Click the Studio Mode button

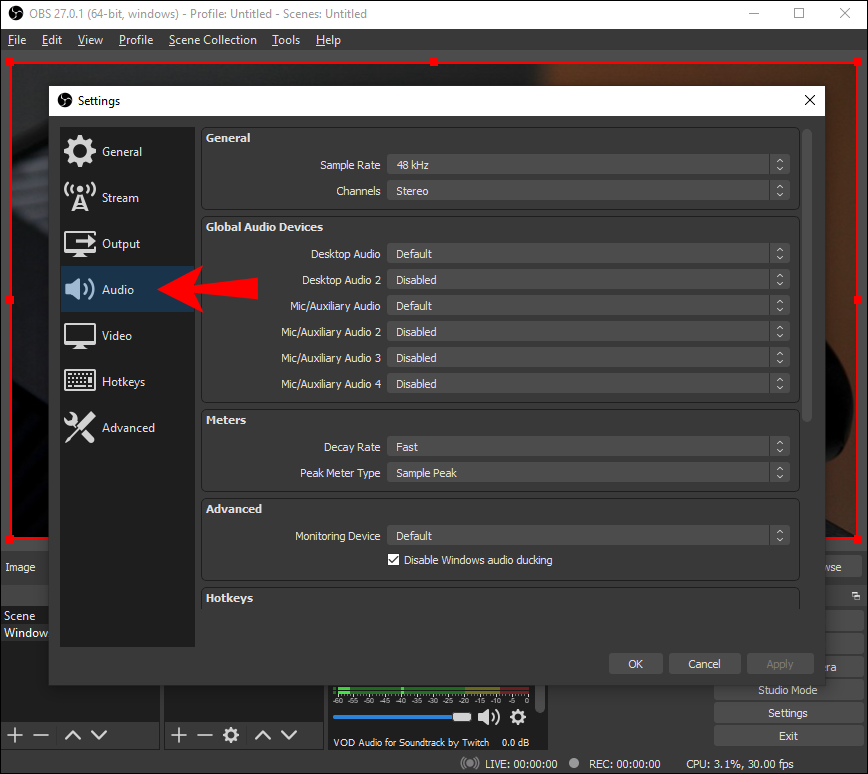[787, 690]
